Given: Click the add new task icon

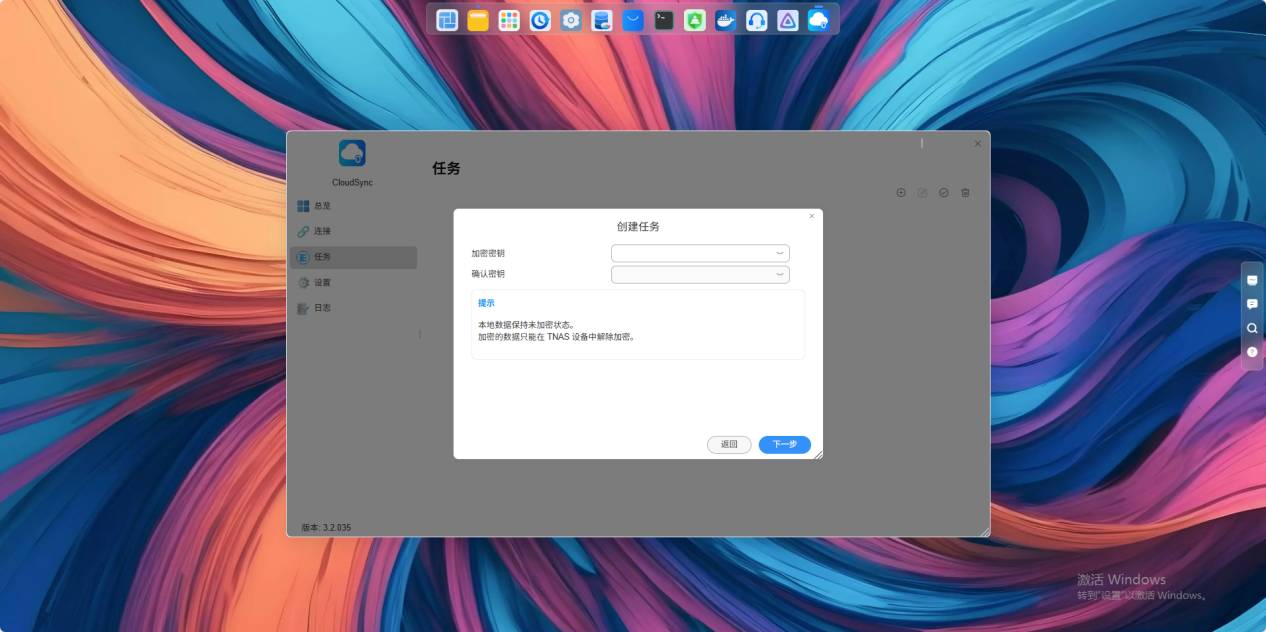Looking at the screenshot, I should (899, 192).
